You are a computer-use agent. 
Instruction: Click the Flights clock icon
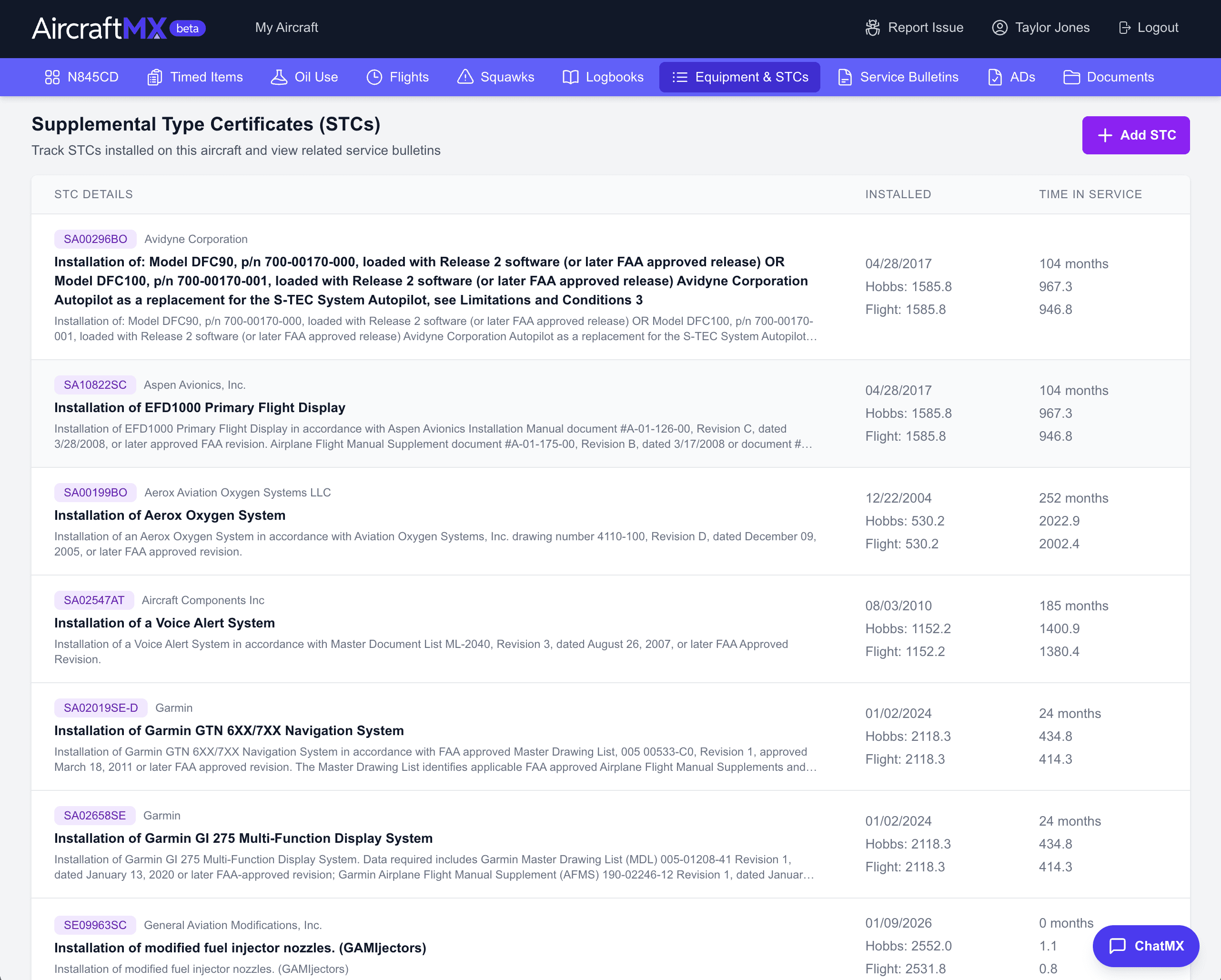pos(374,77)
